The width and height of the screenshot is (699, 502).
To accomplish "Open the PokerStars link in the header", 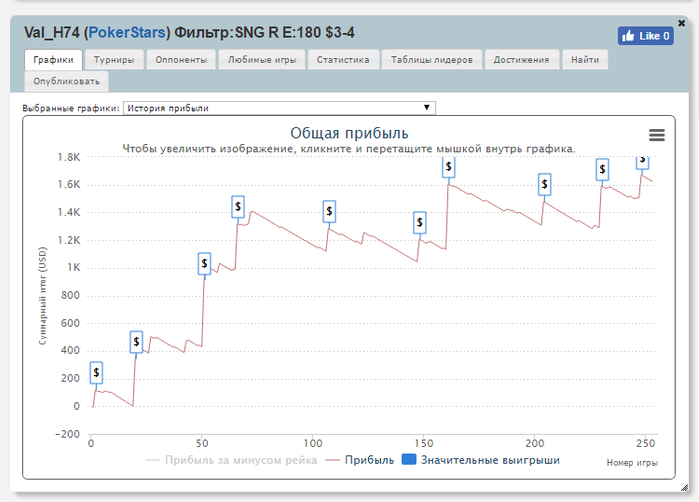I will pos(128,33).
